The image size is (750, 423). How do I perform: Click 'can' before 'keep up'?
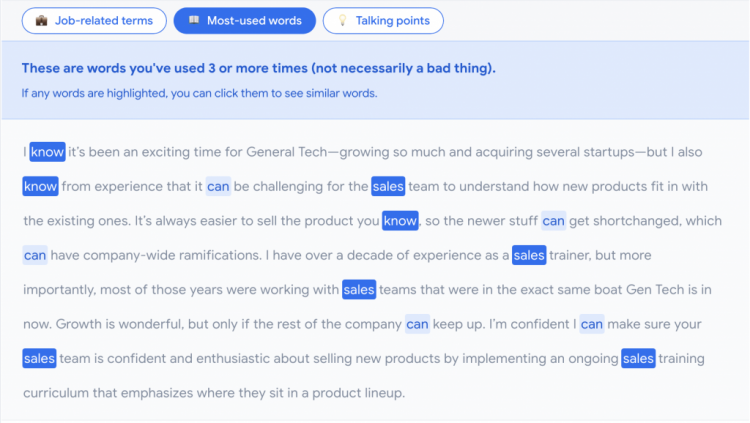[x=417, y=324]
